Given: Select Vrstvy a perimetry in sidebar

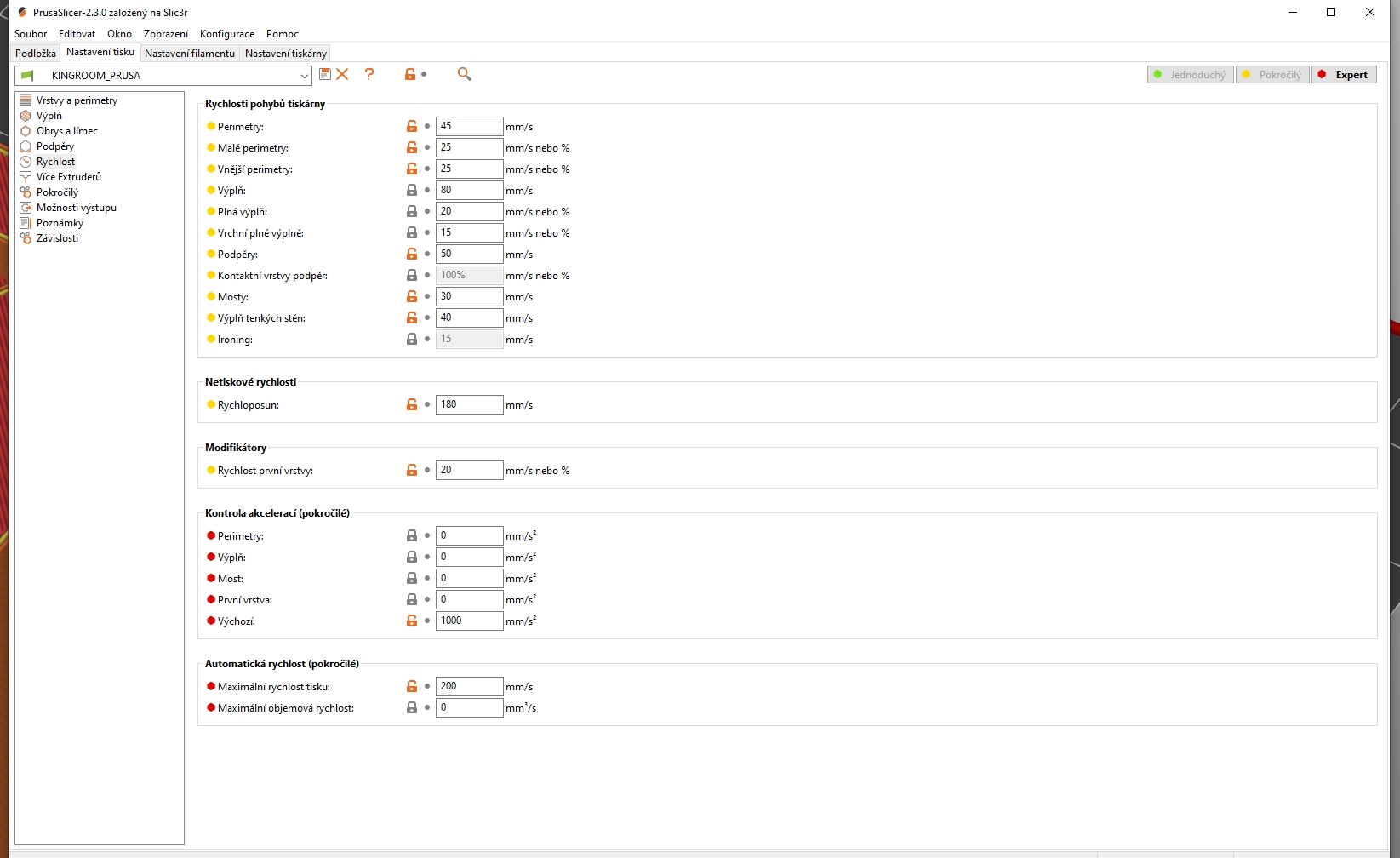Looking at the screenshot, I should (77, 100).
